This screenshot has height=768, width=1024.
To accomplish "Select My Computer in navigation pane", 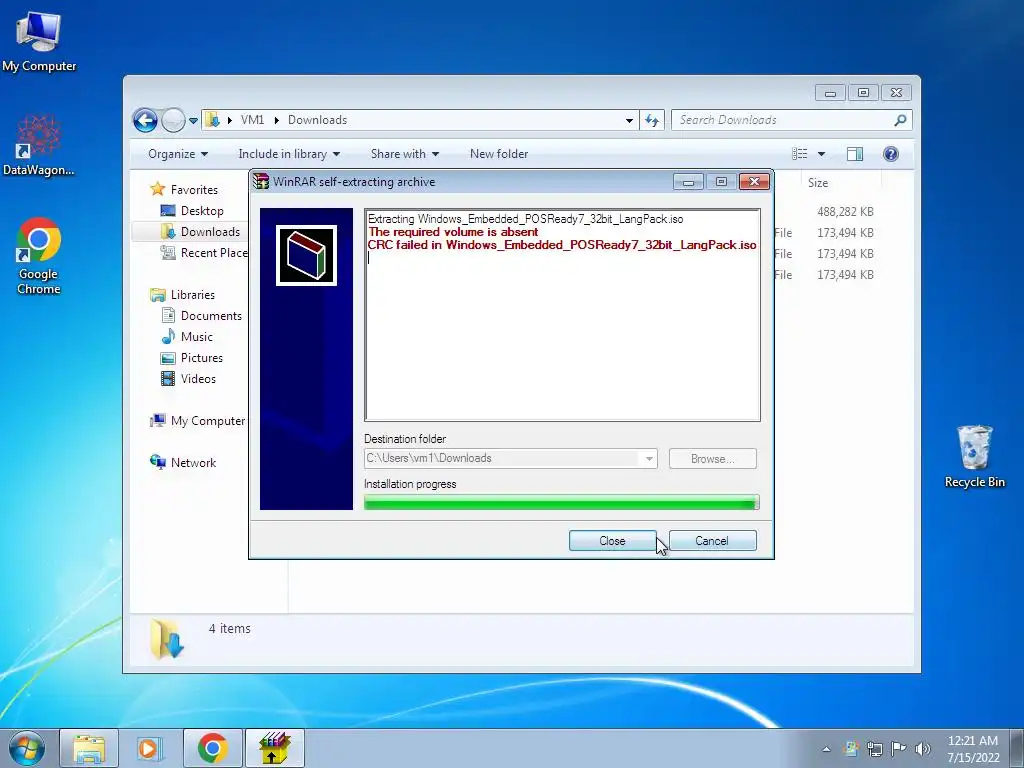I will pyautogui.click(x=198, y=421).
